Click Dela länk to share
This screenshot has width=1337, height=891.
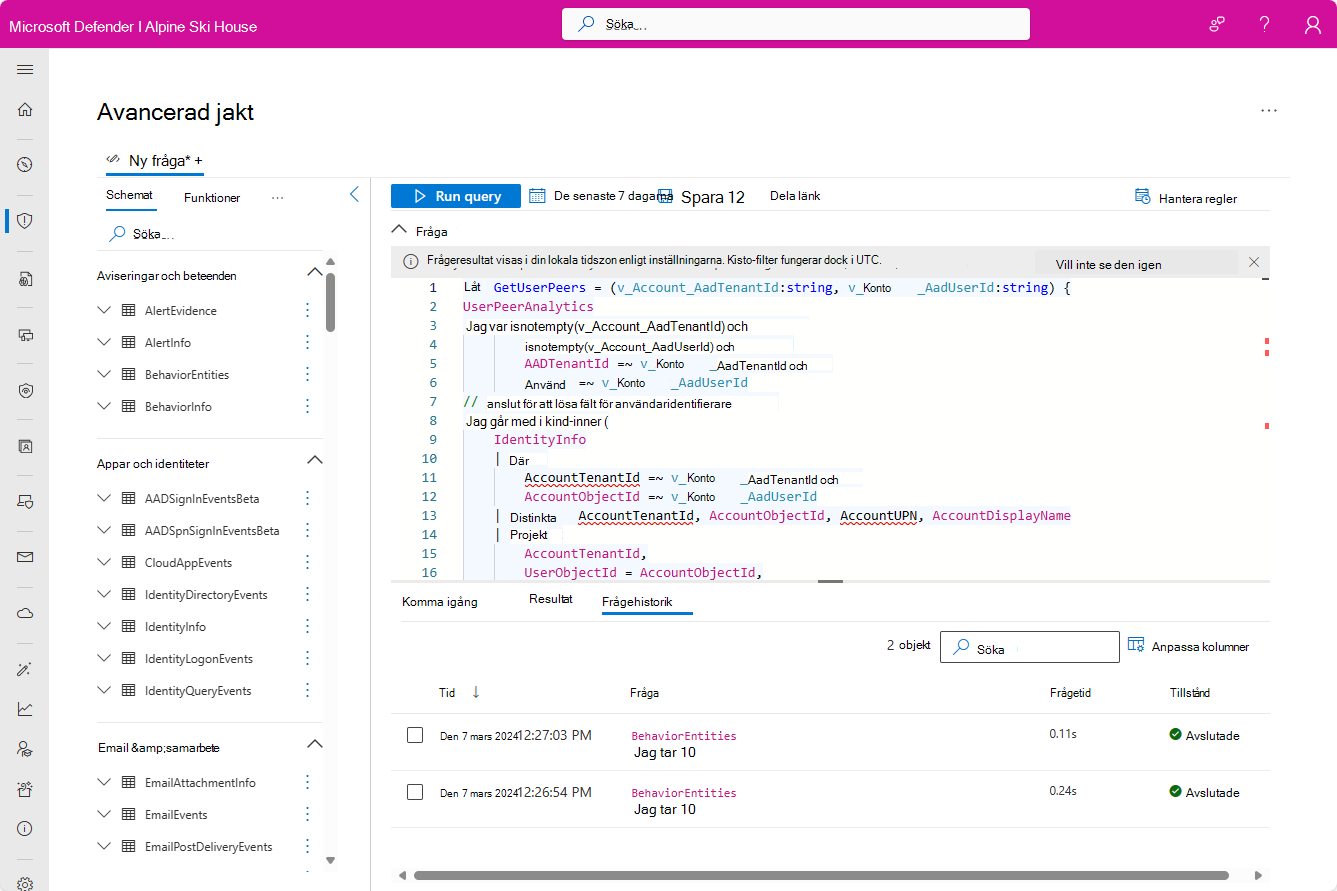(x=795, y=196)
